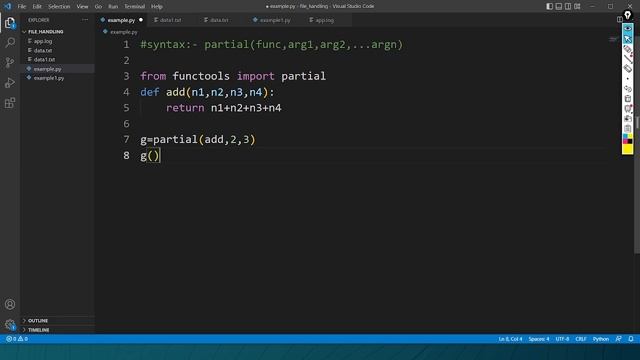Open Customize Layout icon in title bar
Viewport: 640px width, 360px height.
pos(577,6)
